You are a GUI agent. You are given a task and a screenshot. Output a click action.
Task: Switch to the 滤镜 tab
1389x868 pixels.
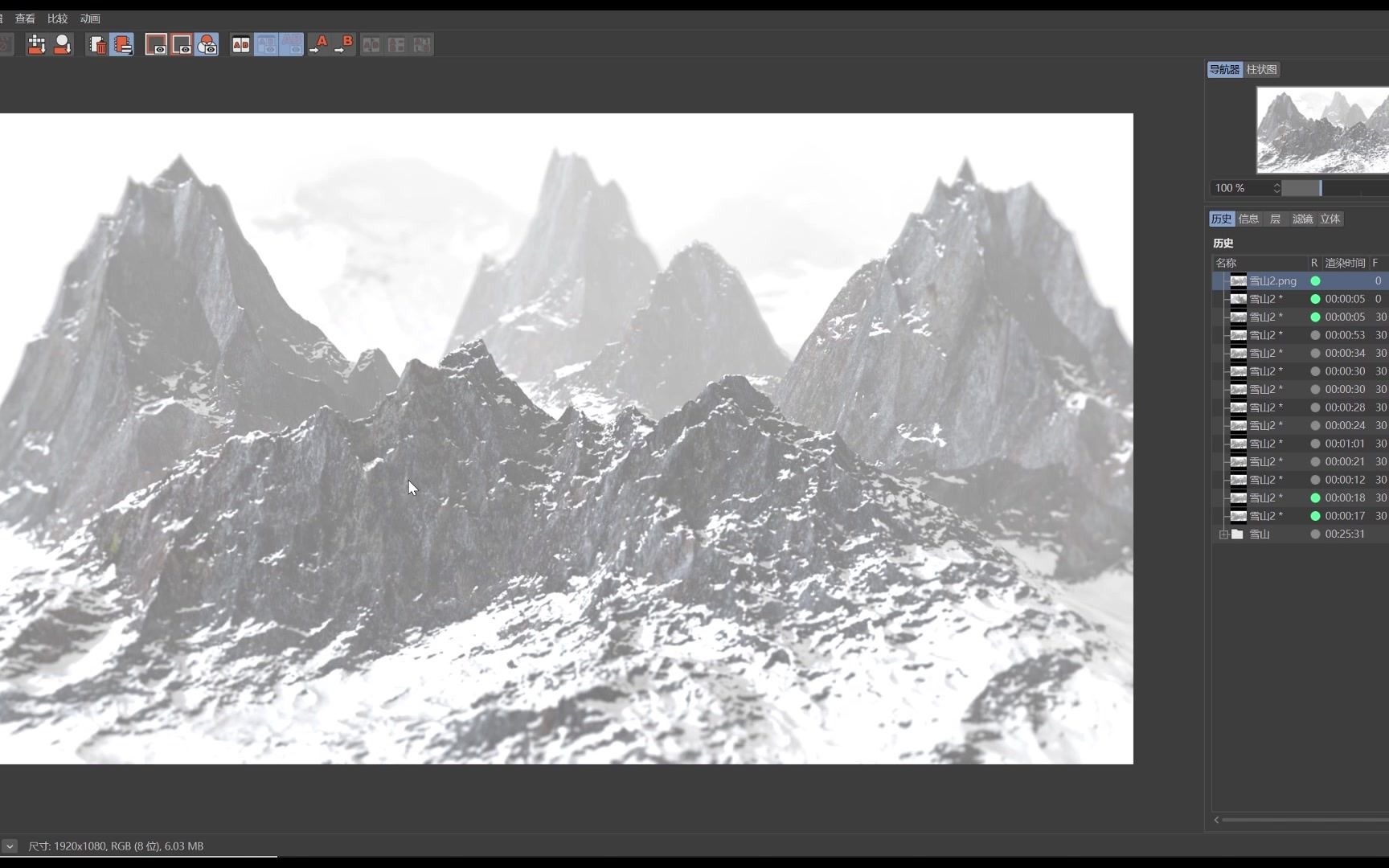pos(1303,218)
